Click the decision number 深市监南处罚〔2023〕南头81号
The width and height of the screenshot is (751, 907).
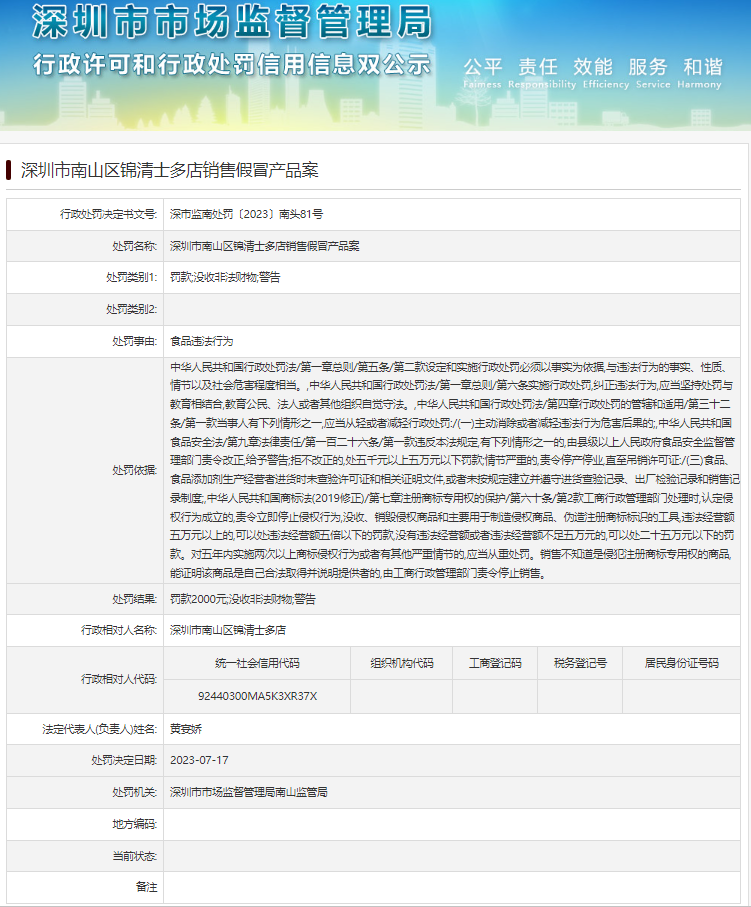pos(246,214)
